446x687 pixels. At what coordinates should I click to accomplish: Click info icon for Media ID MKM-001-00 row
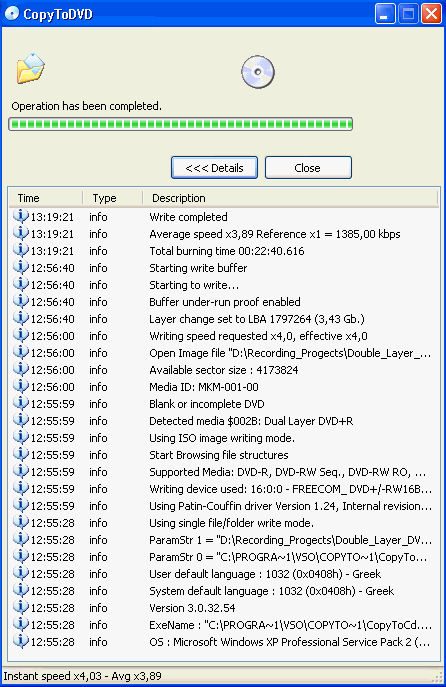[x=21, y=386]
